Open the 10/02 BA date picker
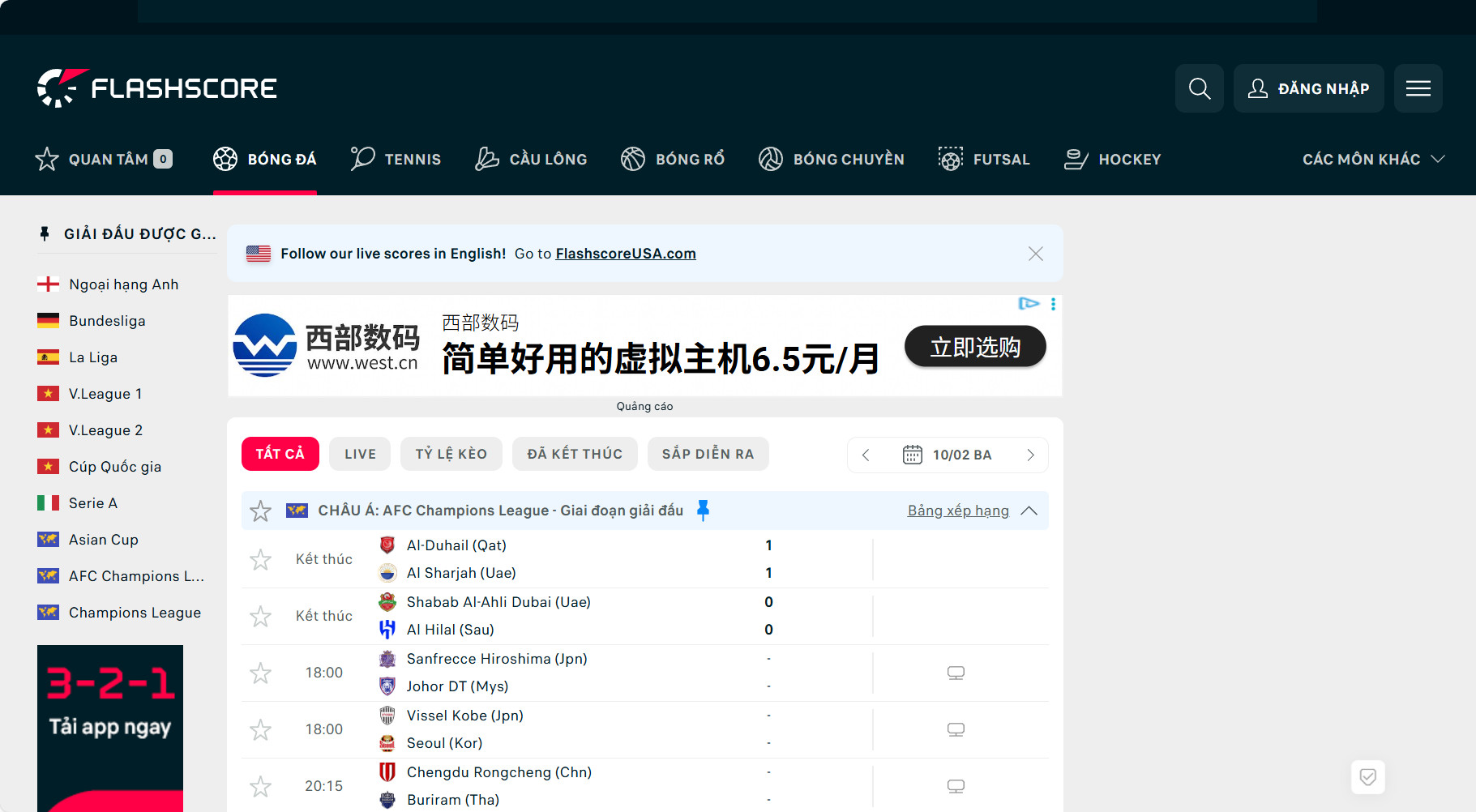Viewport: 1476px width, 812px height. pos(948,455)
